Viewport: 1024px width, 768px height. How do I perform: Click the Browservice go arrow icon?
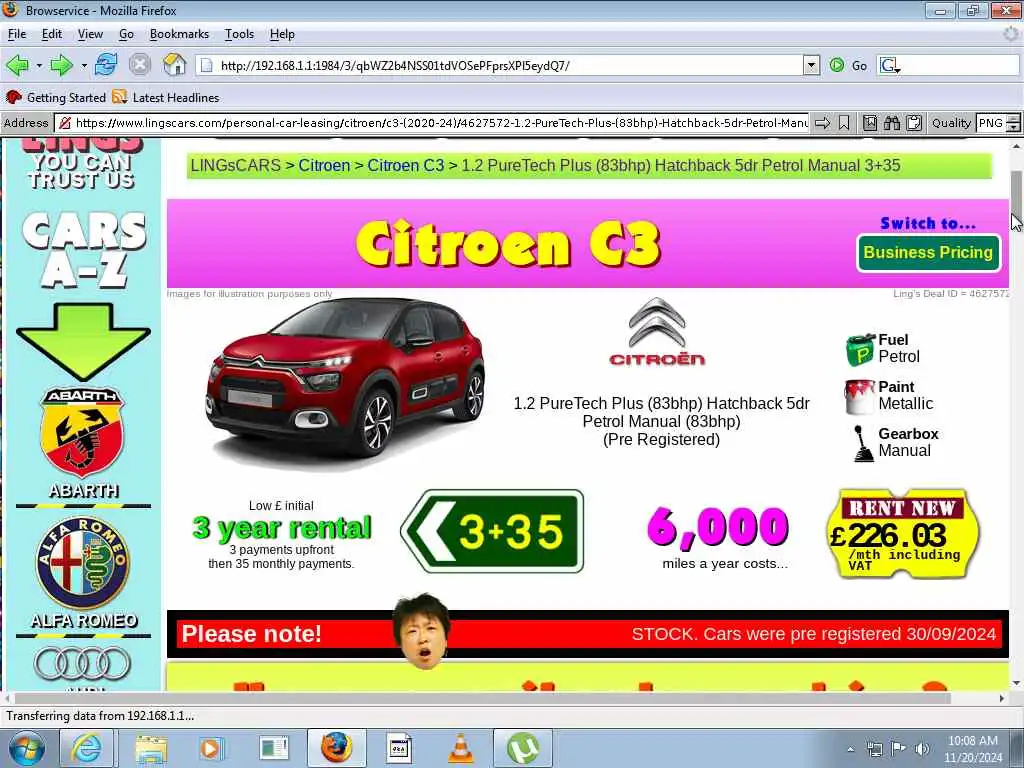[822, 123]
